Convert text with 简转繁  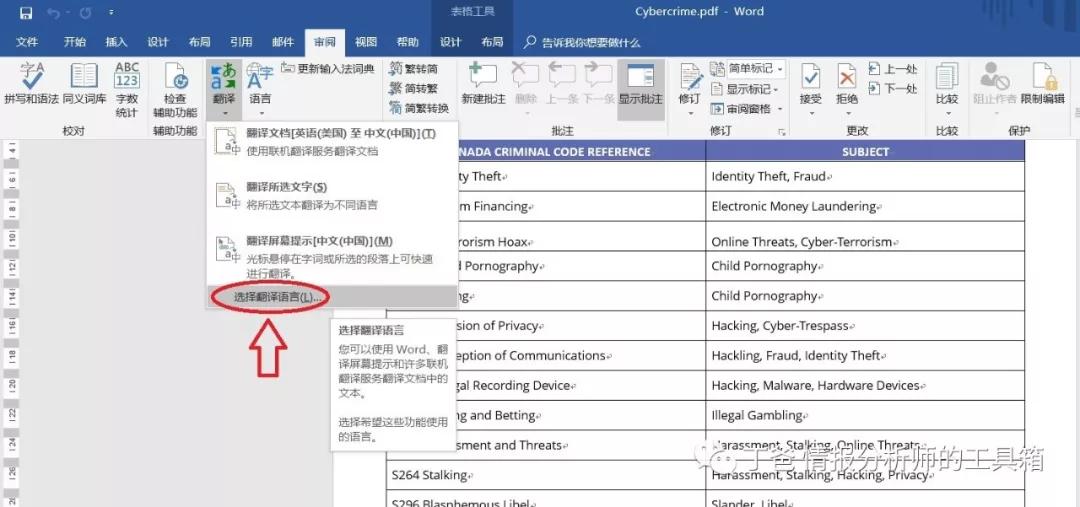tap(413, 88)
